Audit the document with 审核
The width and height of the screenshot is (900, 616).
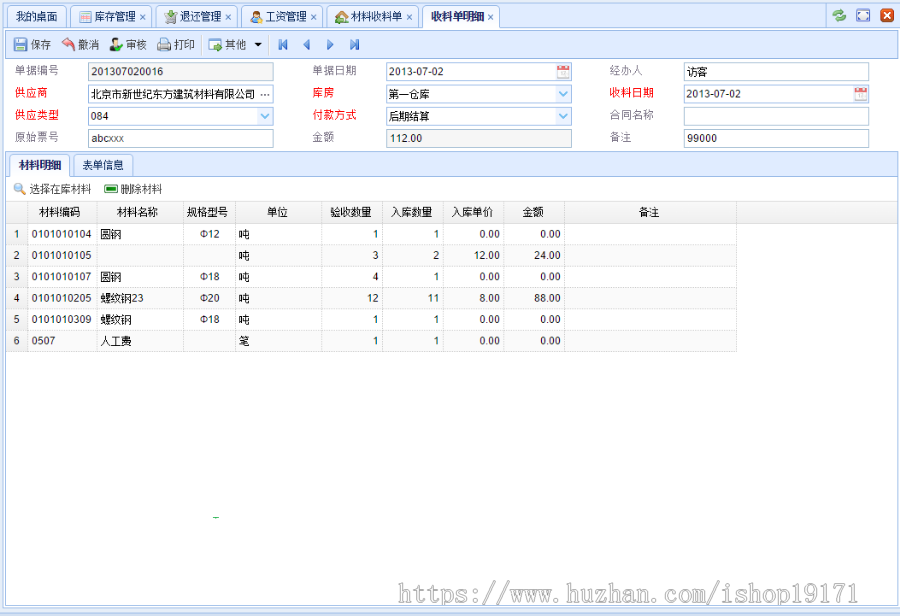pos(128,45)
